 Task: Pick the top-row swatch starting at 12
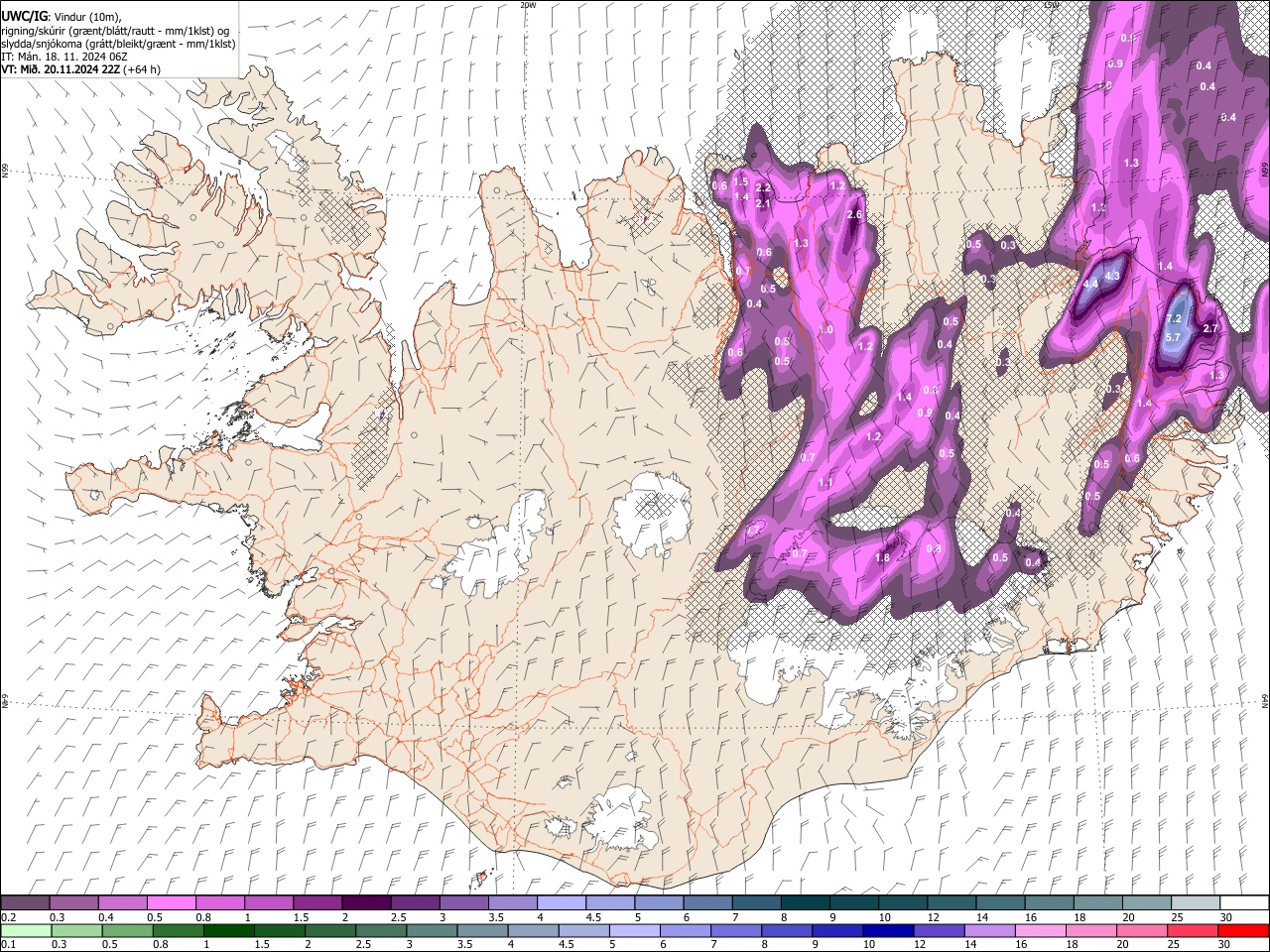(952, 903)
